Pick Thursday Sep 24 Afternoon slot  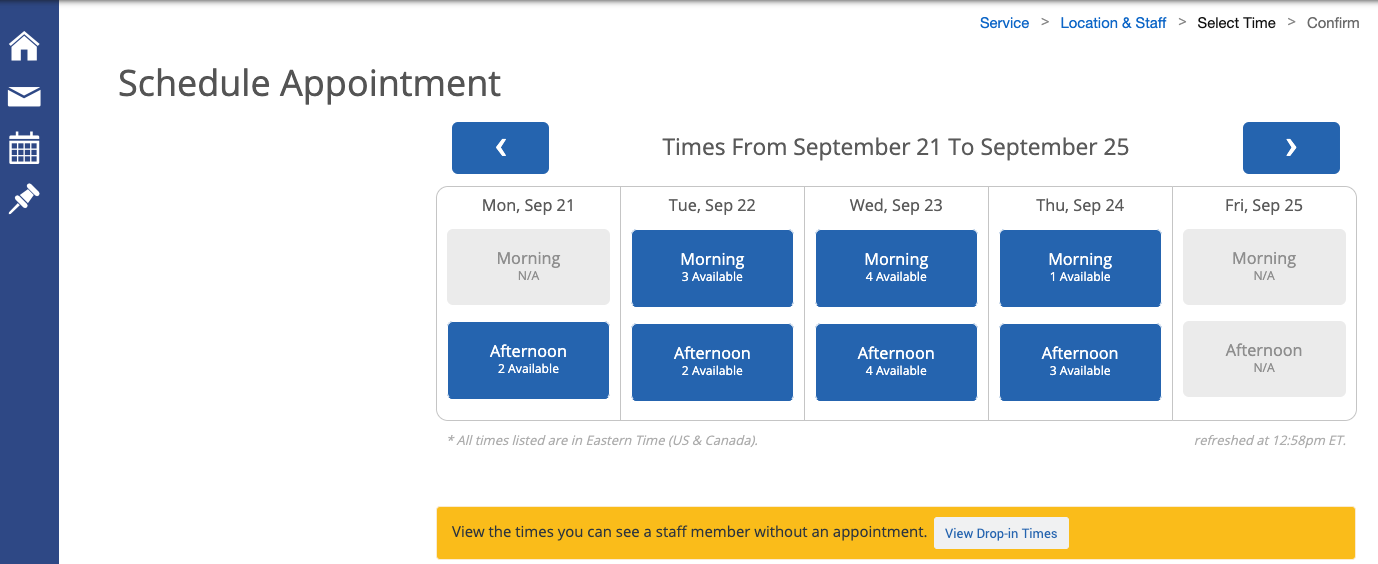[x=1080, y=362]
